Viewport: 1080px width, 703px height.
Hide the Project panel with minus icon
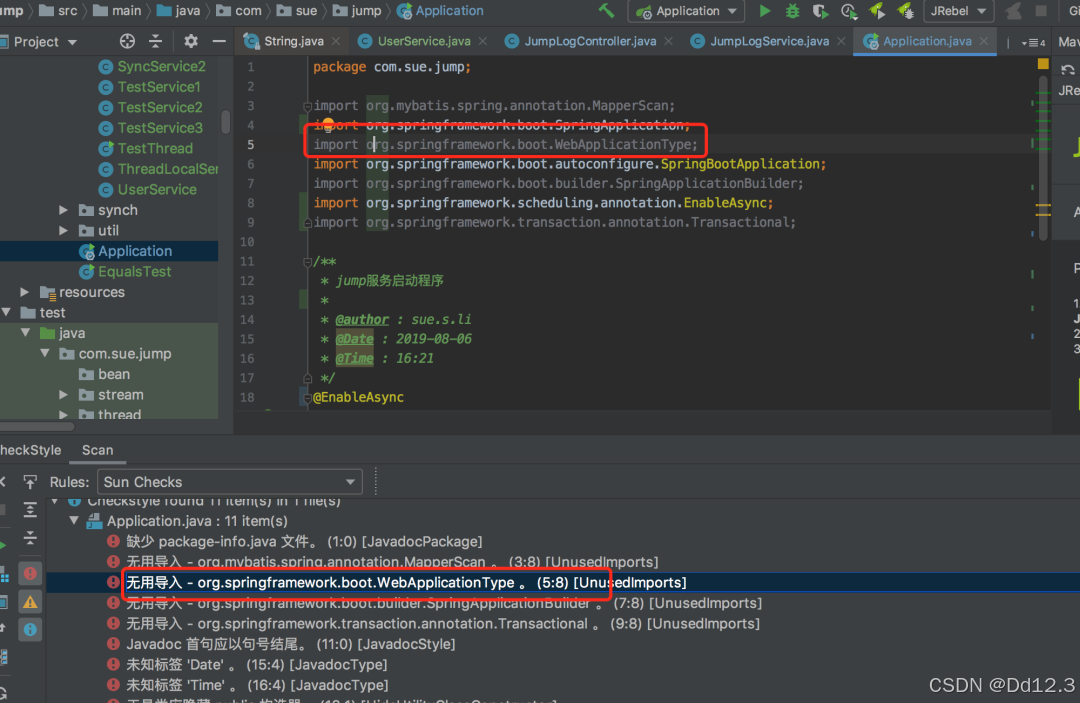(219, 41)
